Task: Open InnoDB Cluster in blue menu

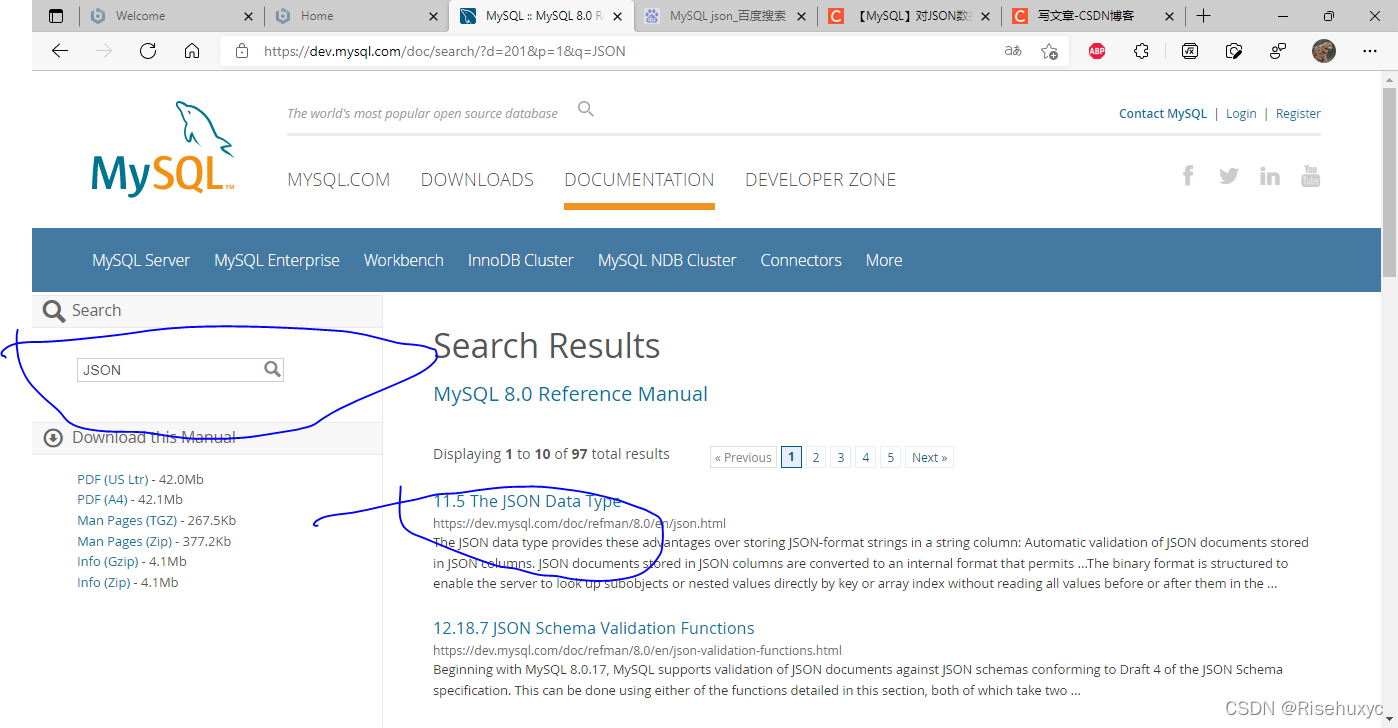Action: tap(520, 260)
